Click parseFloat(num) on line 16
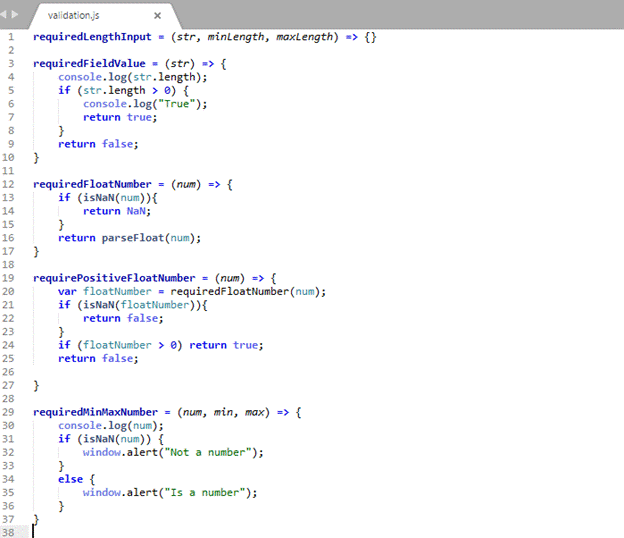 [148, 238]
